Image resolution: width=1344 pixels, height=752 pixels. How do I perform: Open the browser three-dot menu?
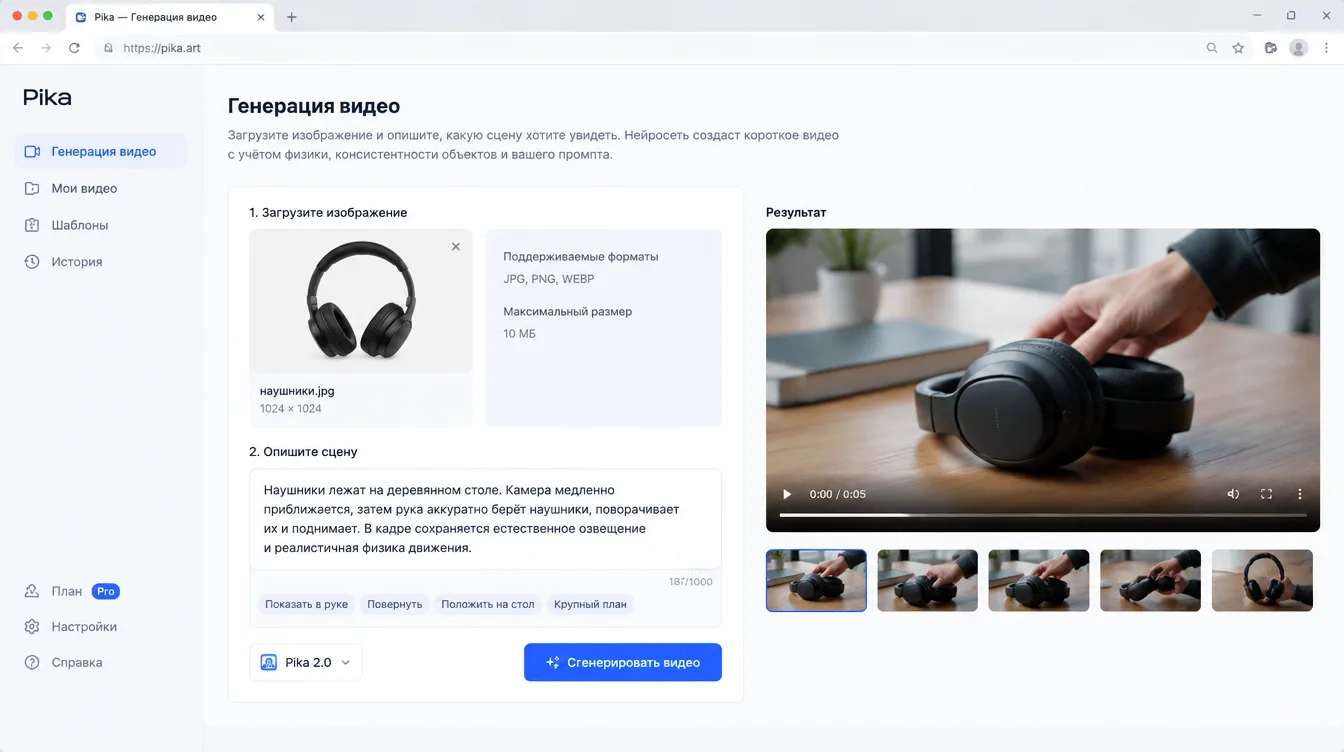point(1327,48)
